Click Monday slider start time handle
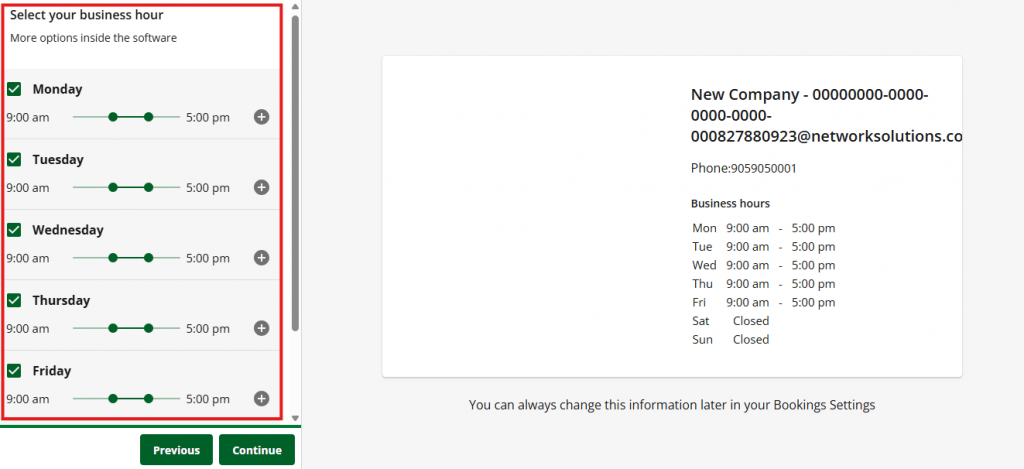This screenshot has width=1024, height=469. [113, 117]
